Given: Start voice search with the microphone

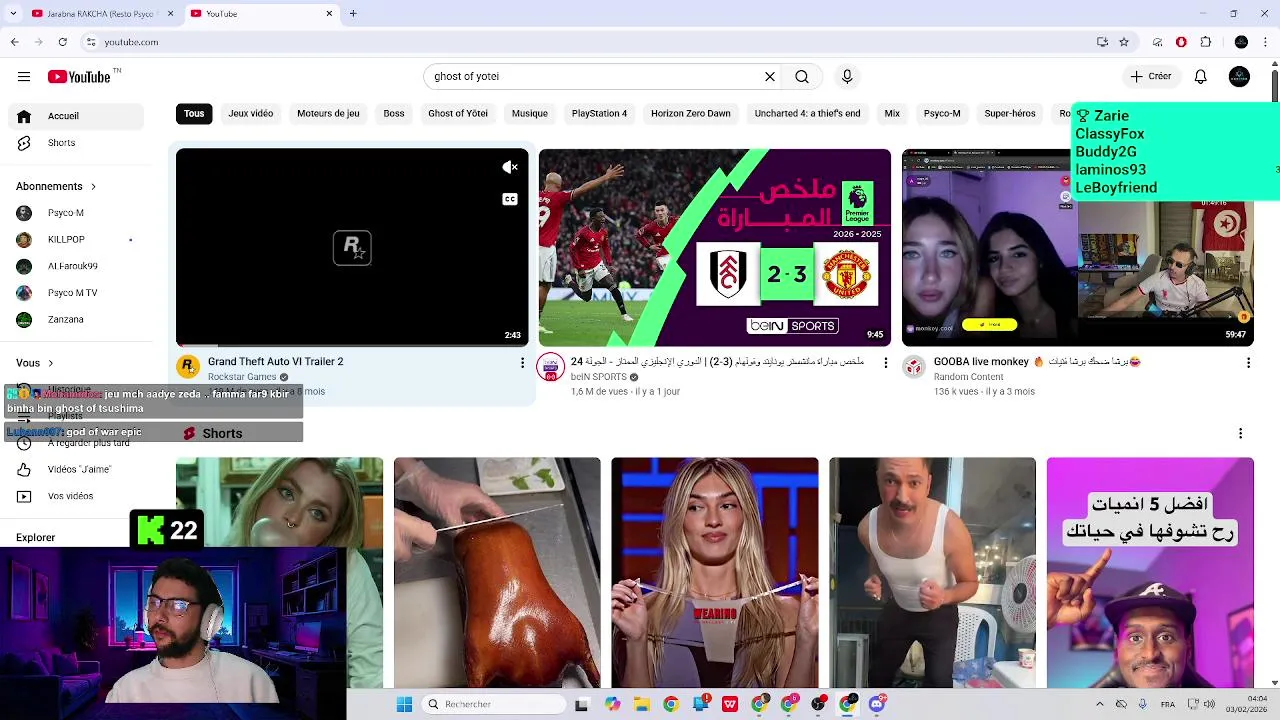Looking at the screenshot, I should pyautogui.click(x=847, y=77).
